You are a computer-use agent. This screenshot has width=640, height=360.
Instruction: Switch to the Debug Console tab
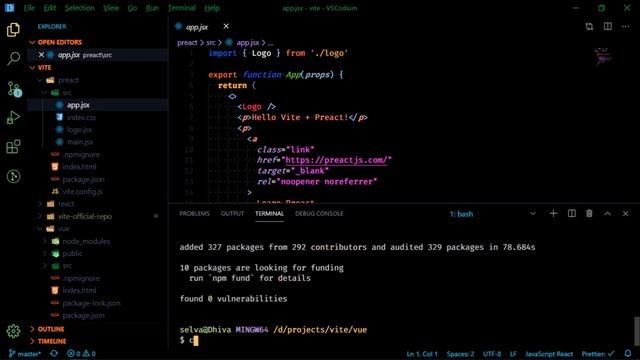click(319, 213)
